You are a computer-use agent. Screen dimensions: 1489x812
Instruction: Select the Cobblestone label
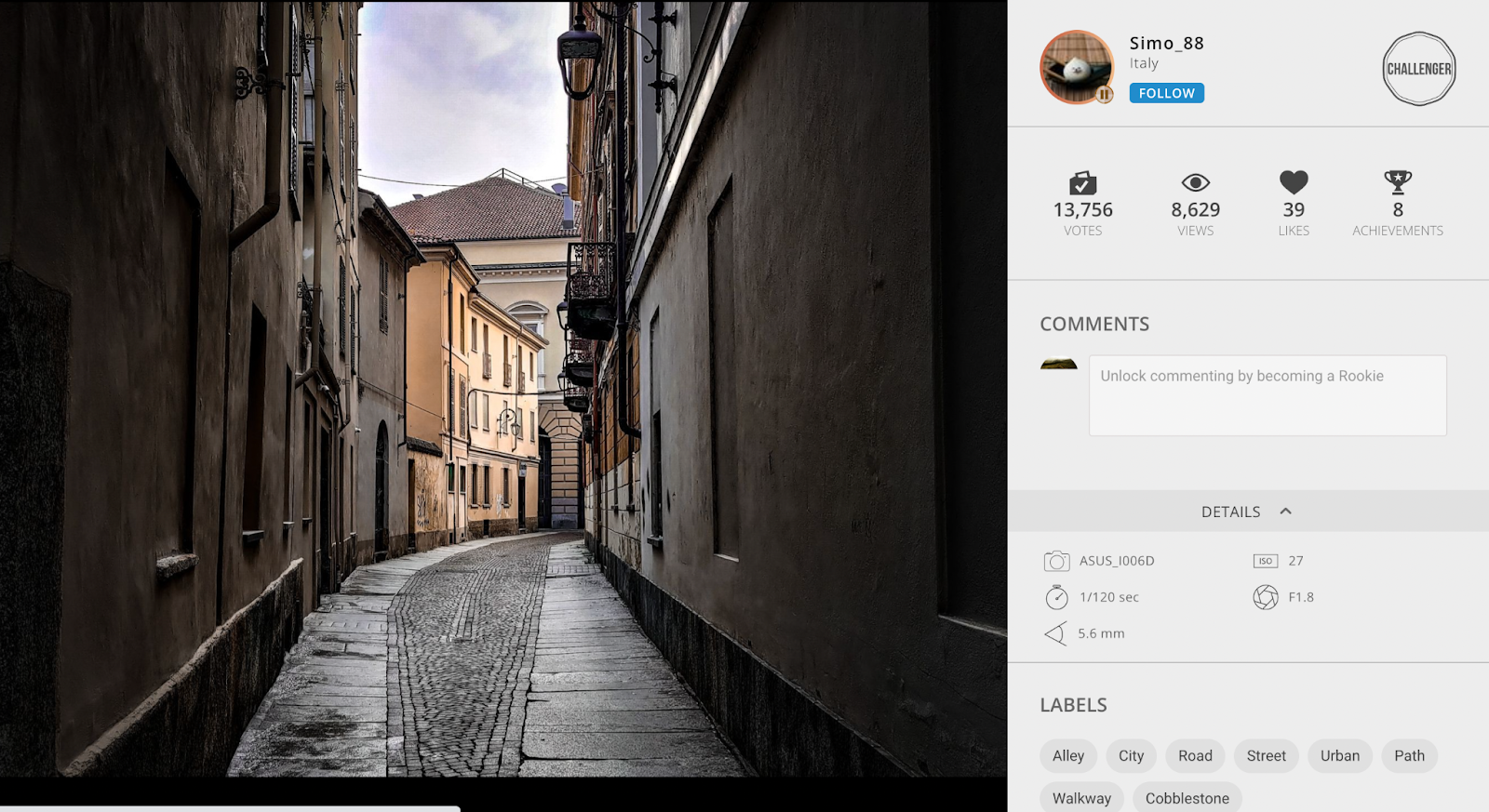point(1187,797)
